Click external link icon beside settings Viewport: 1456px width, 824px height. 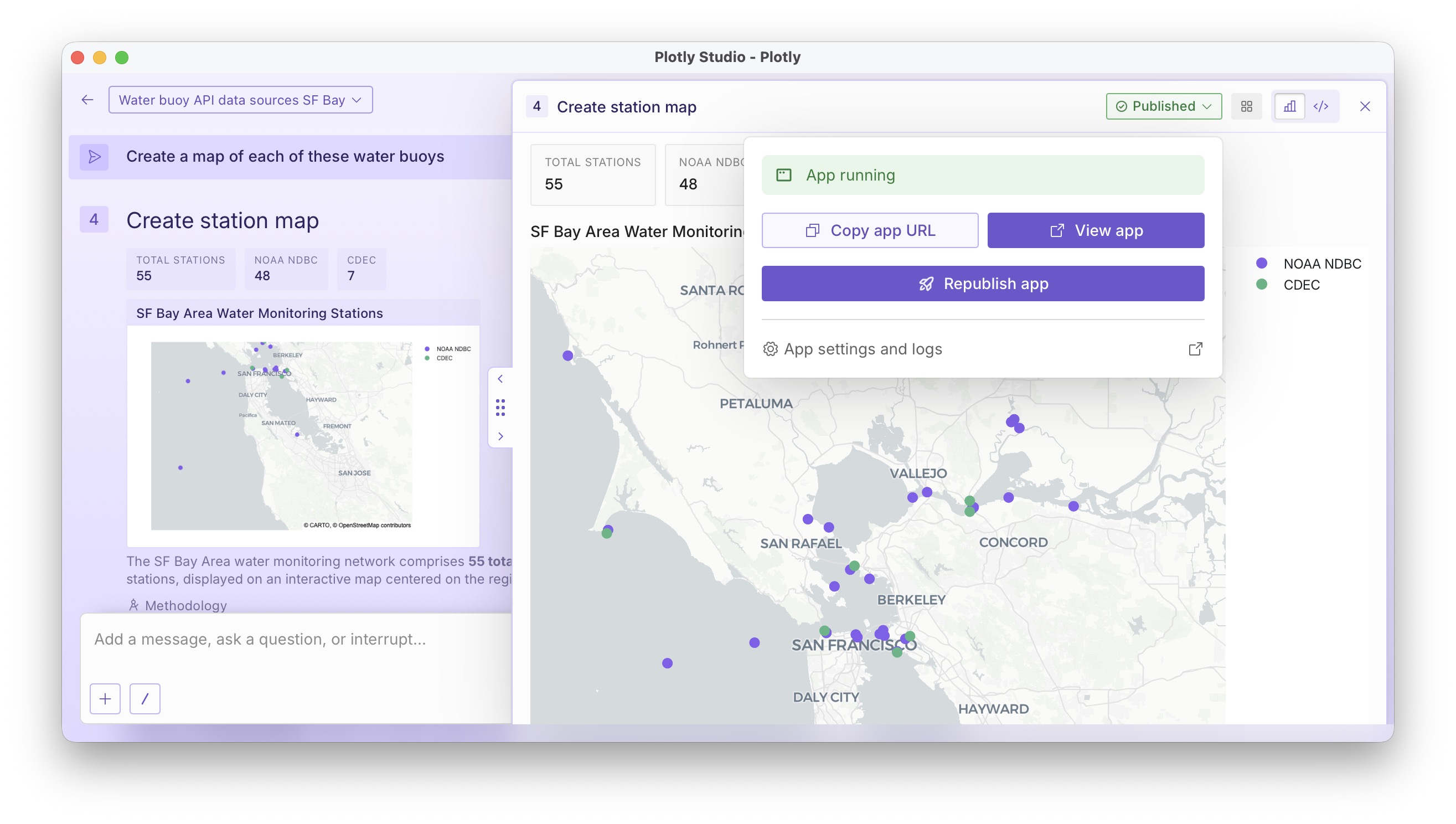[x=1195, y=349]
